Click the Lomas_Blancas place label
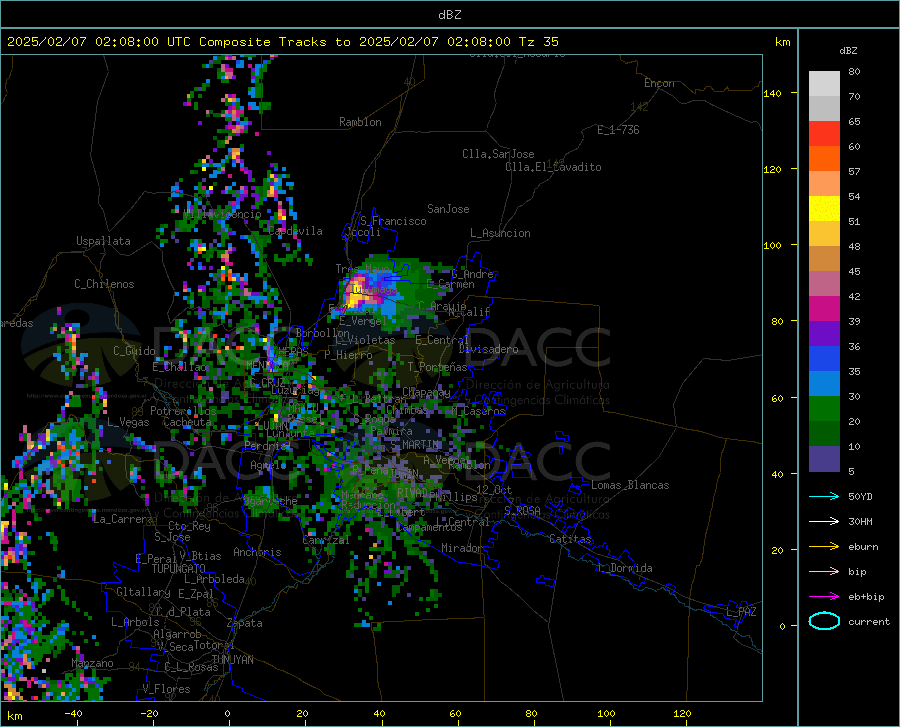Image resolution: width=900 pixels, height=727 pixels. click(x=630, y=485)
